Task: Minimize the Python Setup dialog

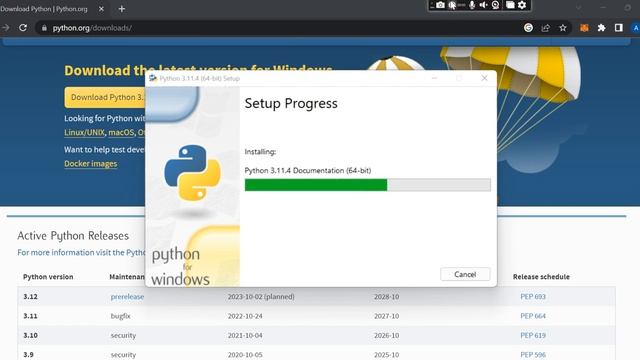Action: (435, 78)
